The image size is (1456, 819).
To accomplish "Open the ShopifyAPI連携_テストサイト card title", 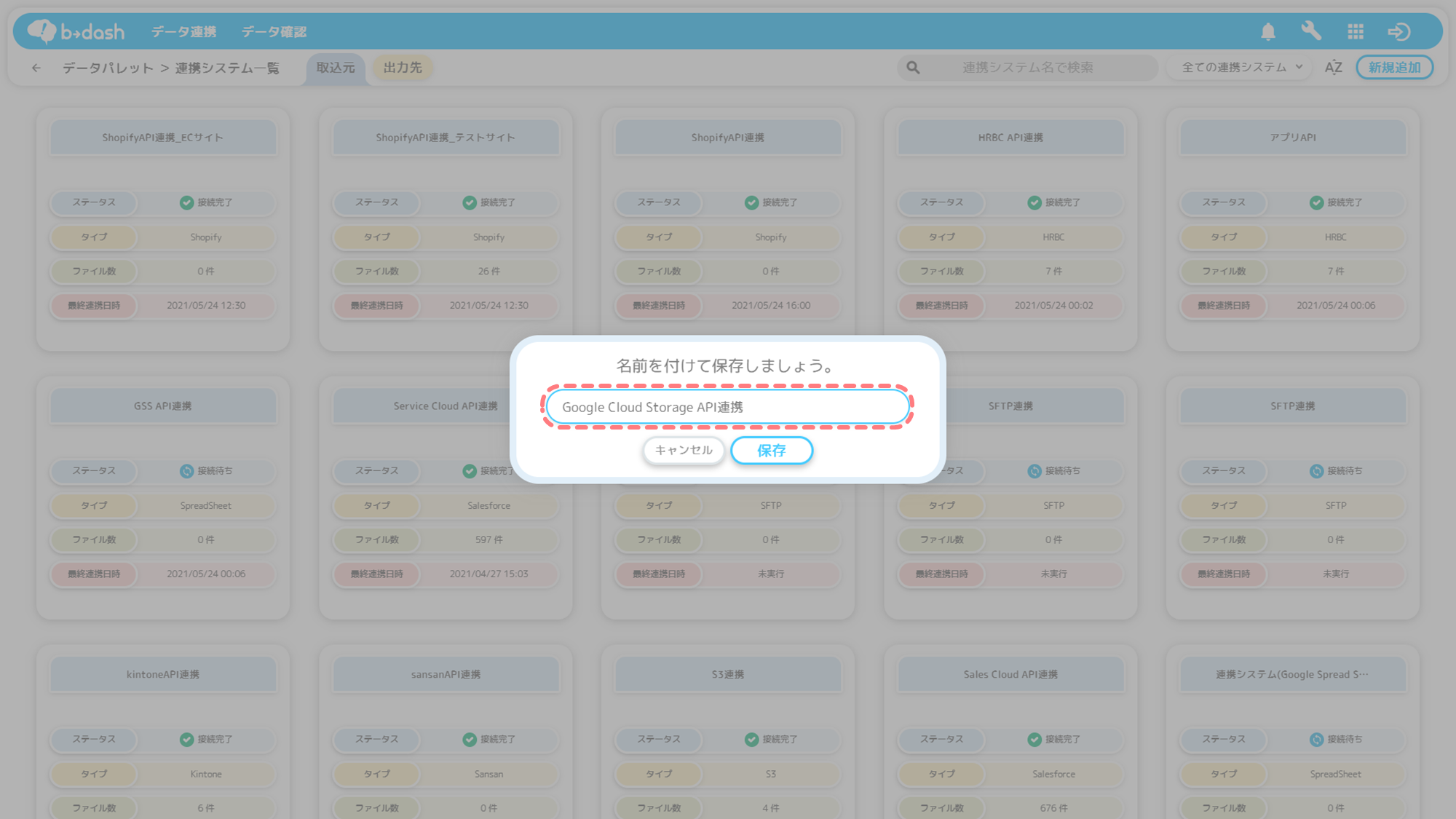I will (x=446, y=138).
